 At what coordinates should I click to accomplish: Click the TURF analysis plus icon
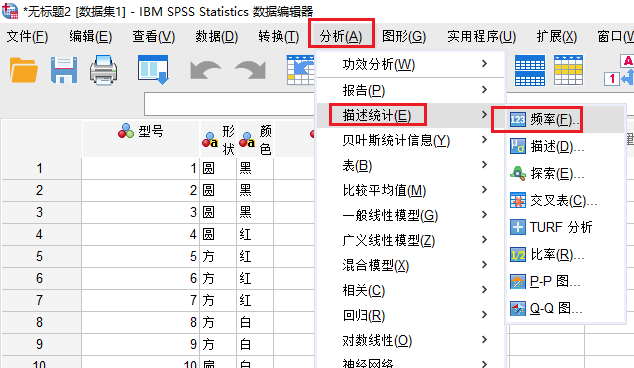(x=518, y=227)
